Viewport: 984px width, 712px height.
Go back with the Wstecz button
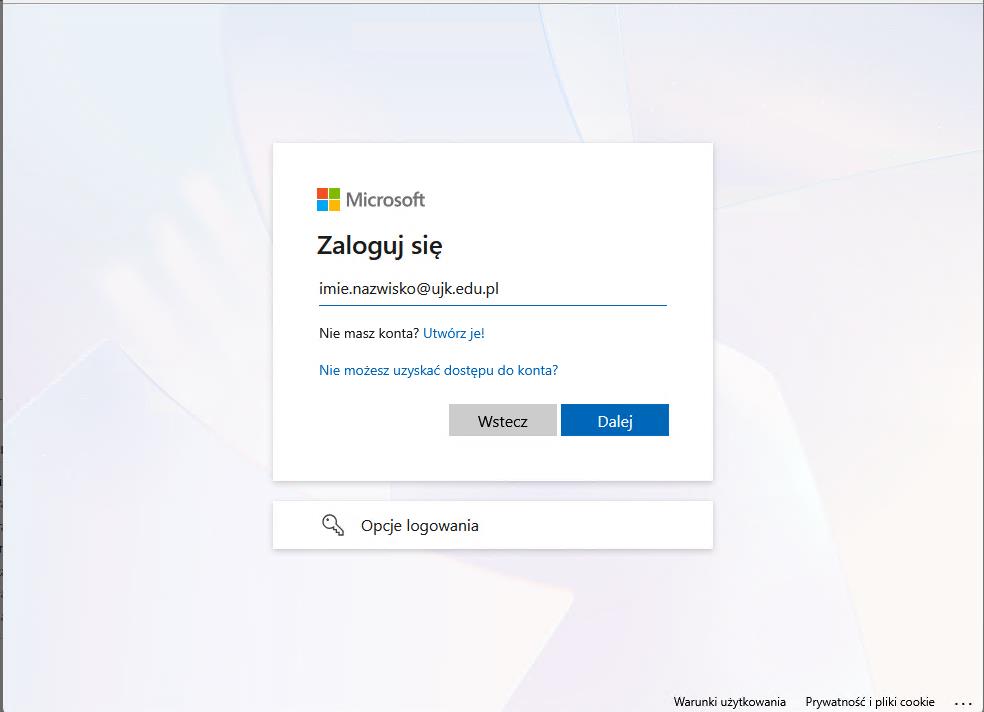click(503, 420)
